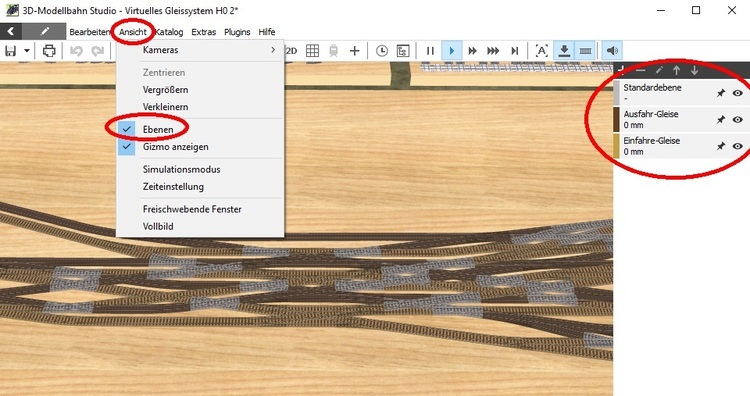Image resolution: width=750 pixels, height=396 pixels.
Task: Click the fast-forward double arrow icon
Action: click(472, 51)
